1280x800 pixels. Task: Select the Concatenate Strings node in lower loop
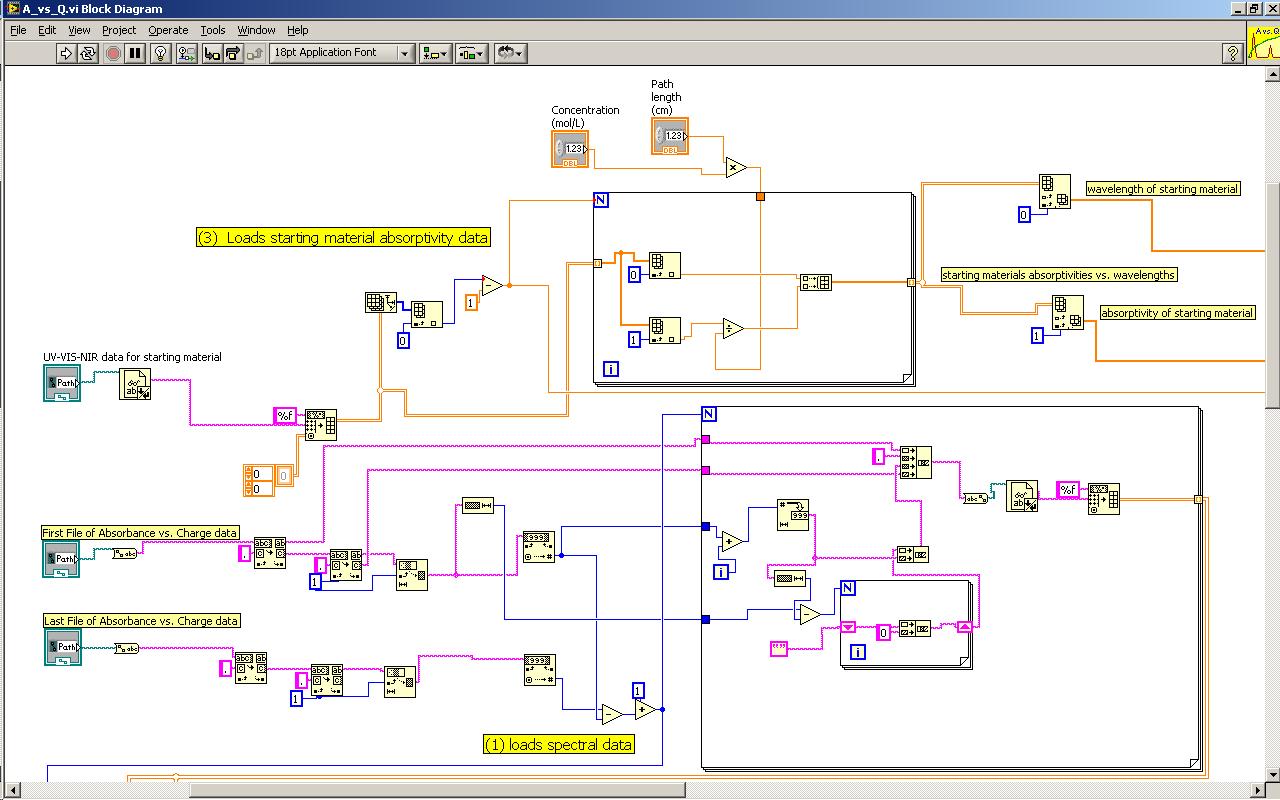(x=915, y=463)
